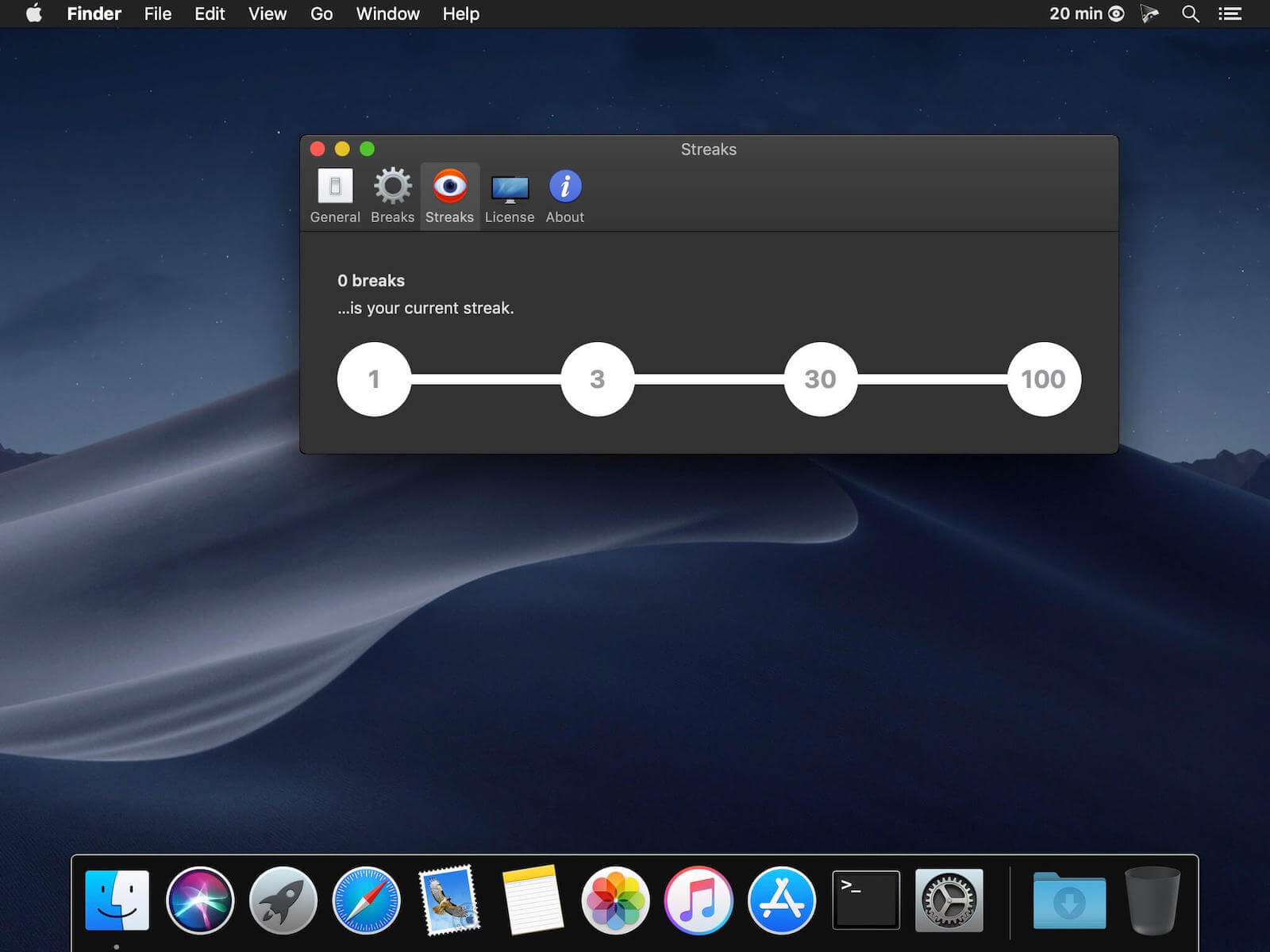The width and height of the screenshot is (1270, 952).
Task: Click the streak milestone circle labeled 1
Action: coord(374,379)
